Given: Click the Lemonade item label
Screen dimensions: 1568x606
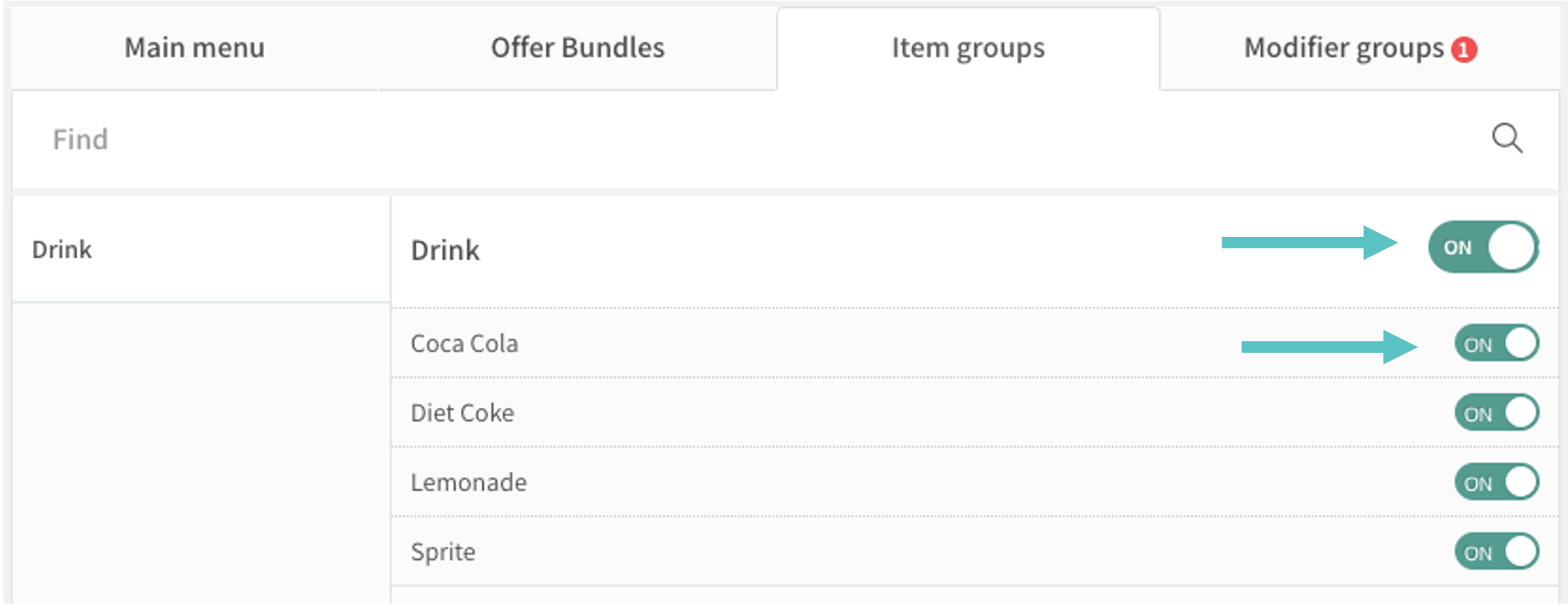Looking at the screenshot, I should point(468,483).
